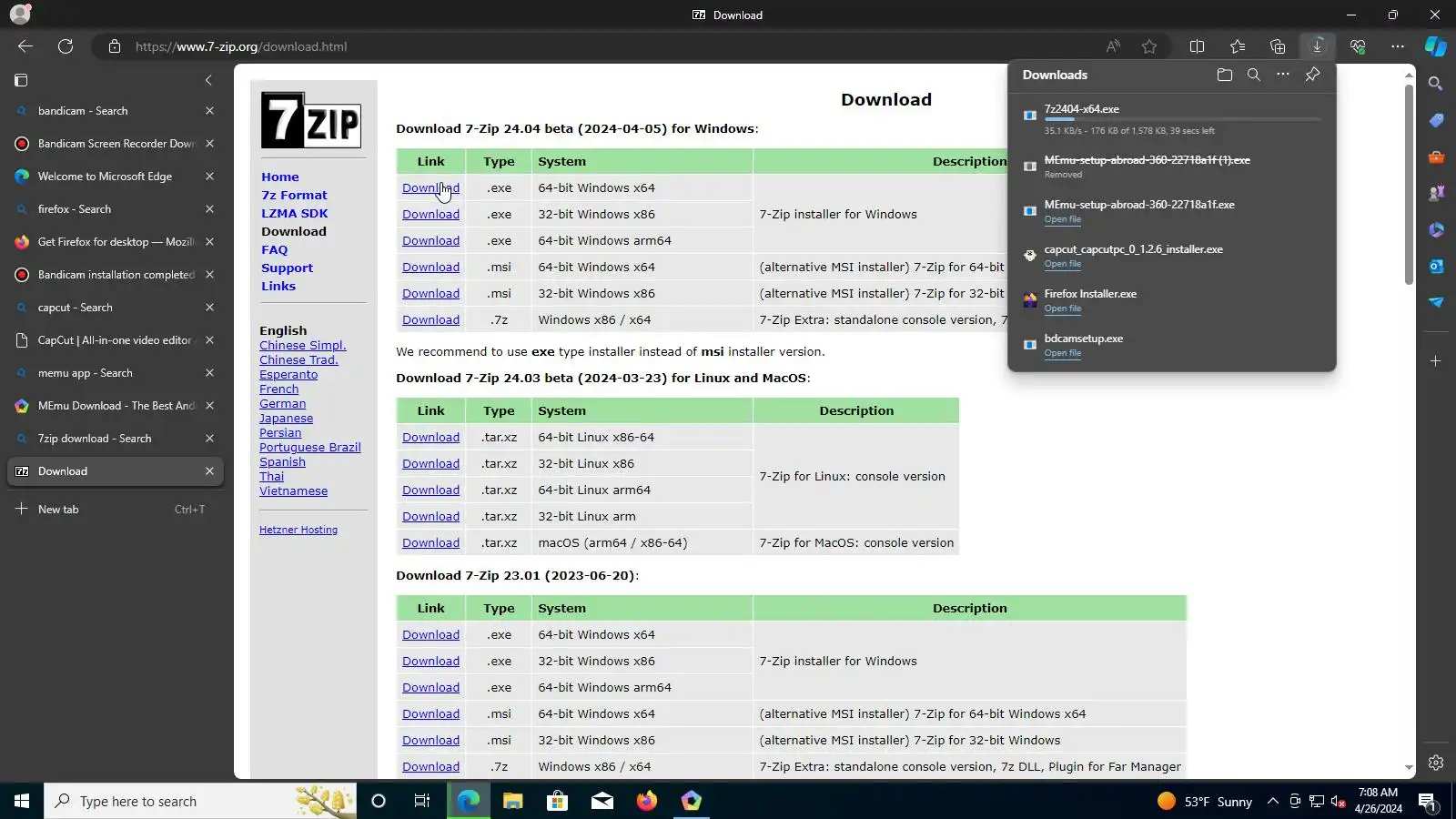Open Task View on taskbar
The width and height of the screenshot is (1456, 819).
pyautogui.click(x=422, y=801)
